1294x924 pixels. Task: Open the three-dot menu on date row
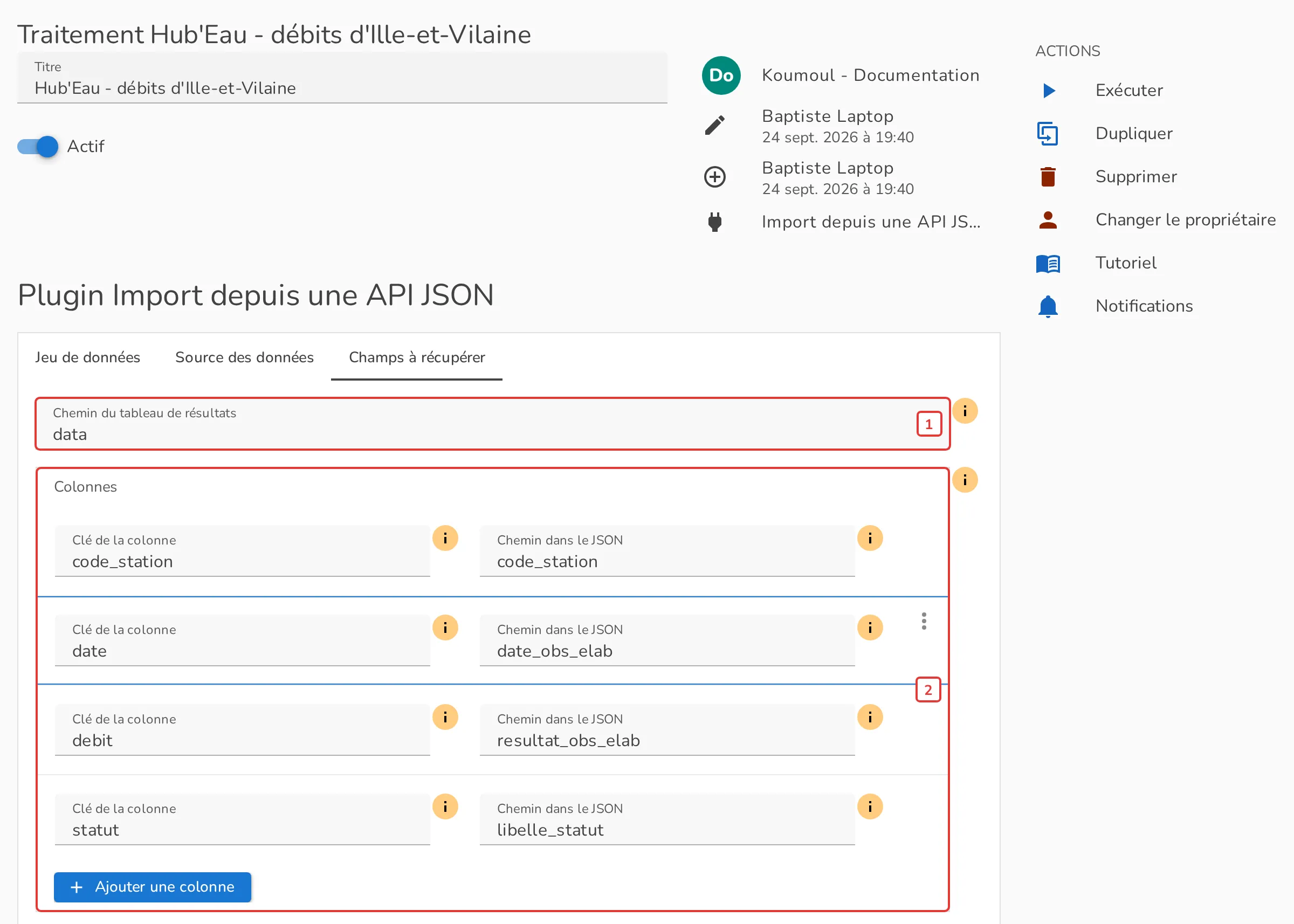click(924, 620)
